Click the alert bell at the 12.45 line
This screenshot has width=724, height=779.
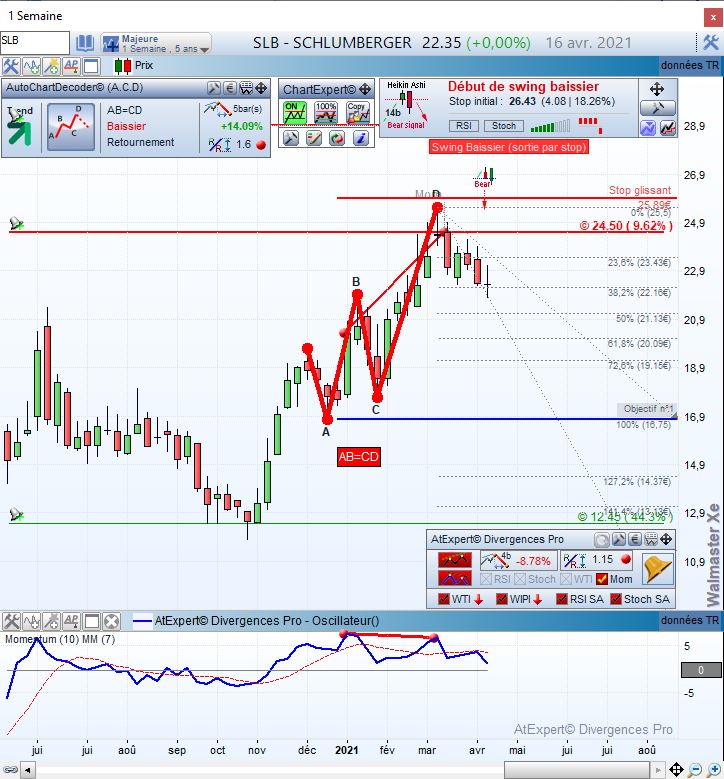(16, 514)
